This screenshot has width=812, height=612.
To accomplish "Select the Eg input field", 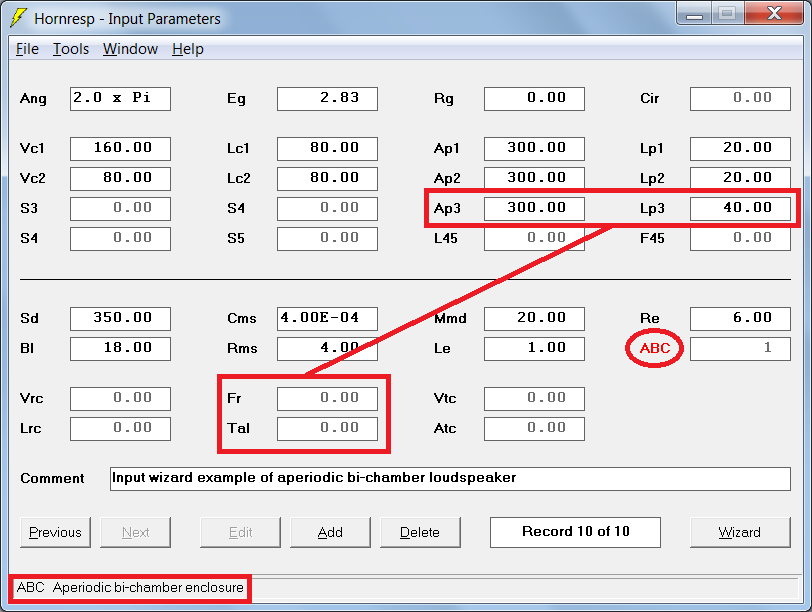I will [327, 98].
